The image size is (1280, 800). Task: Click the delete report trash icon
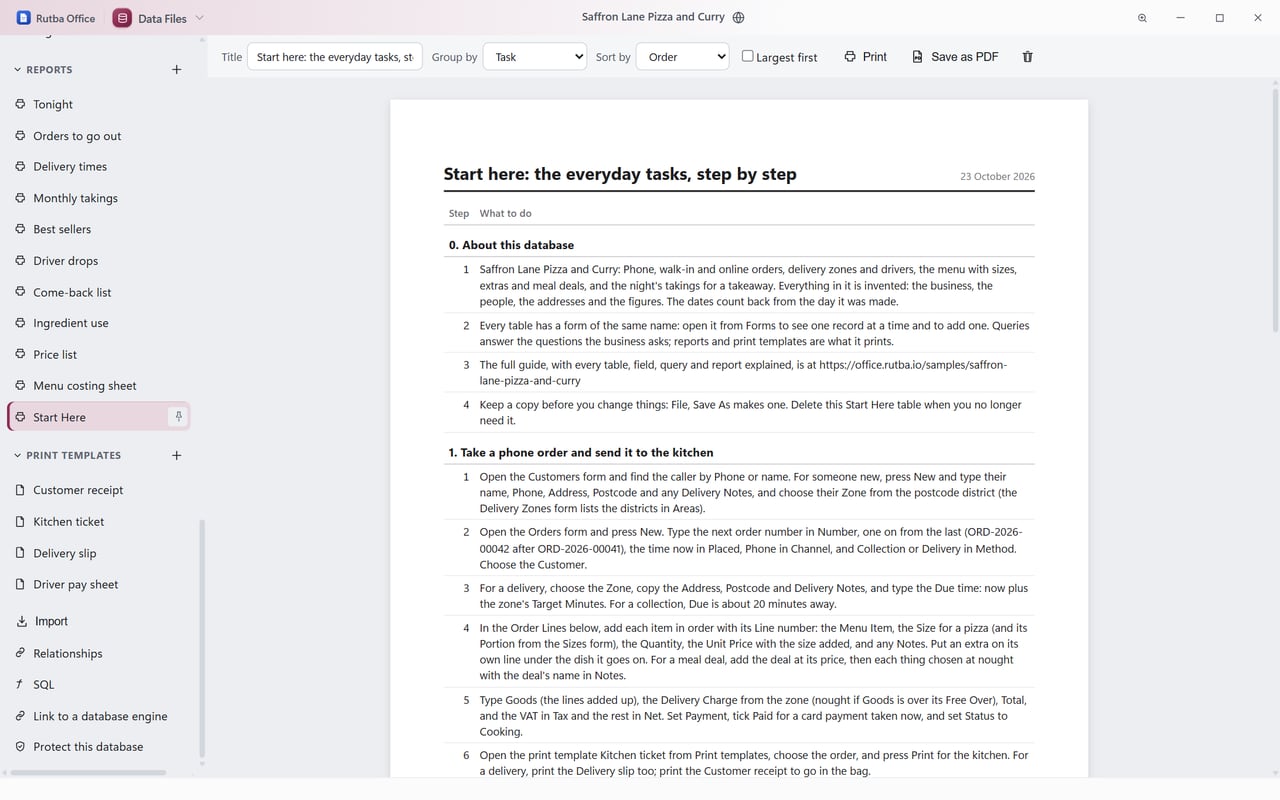coord(1027,57)
